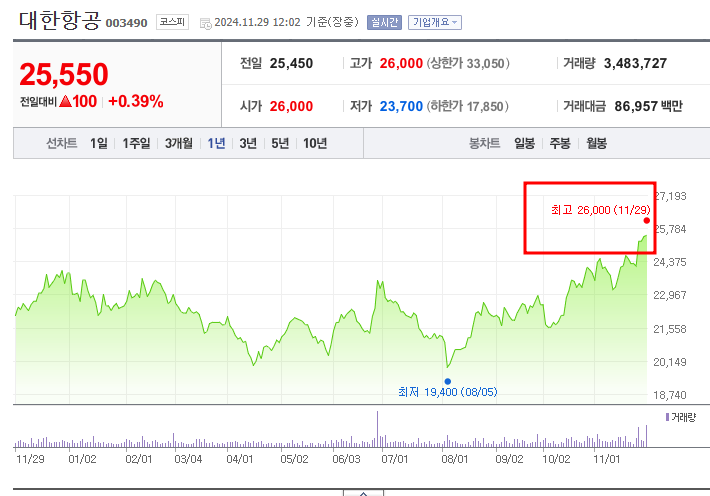The width and height of the screenshot is (710, 496).
Task: Click the 시가 value 26,000
Action: [x=291, y=106]
